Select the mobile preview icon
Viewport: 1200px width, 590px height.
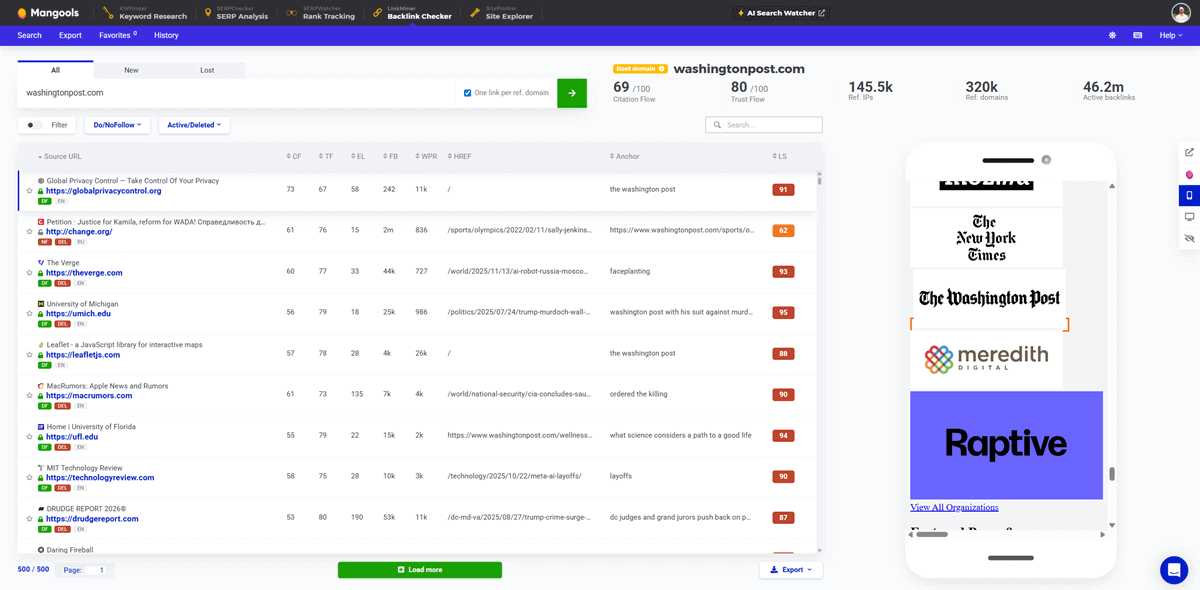click(1188, 195)
